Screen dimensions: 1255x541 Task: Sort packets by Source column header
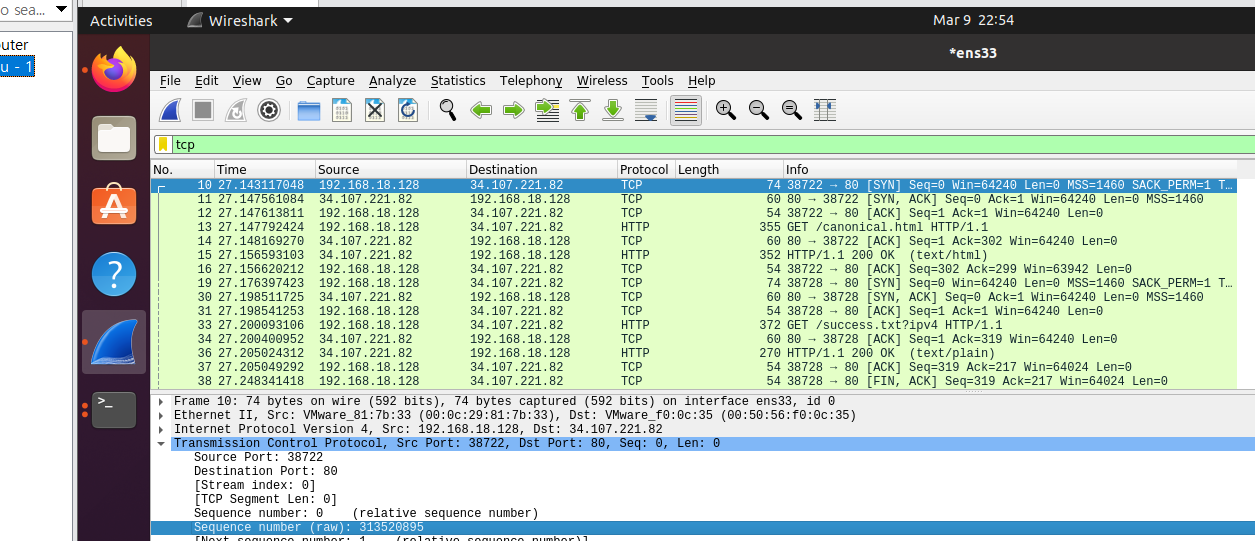[x=390, y=169]
